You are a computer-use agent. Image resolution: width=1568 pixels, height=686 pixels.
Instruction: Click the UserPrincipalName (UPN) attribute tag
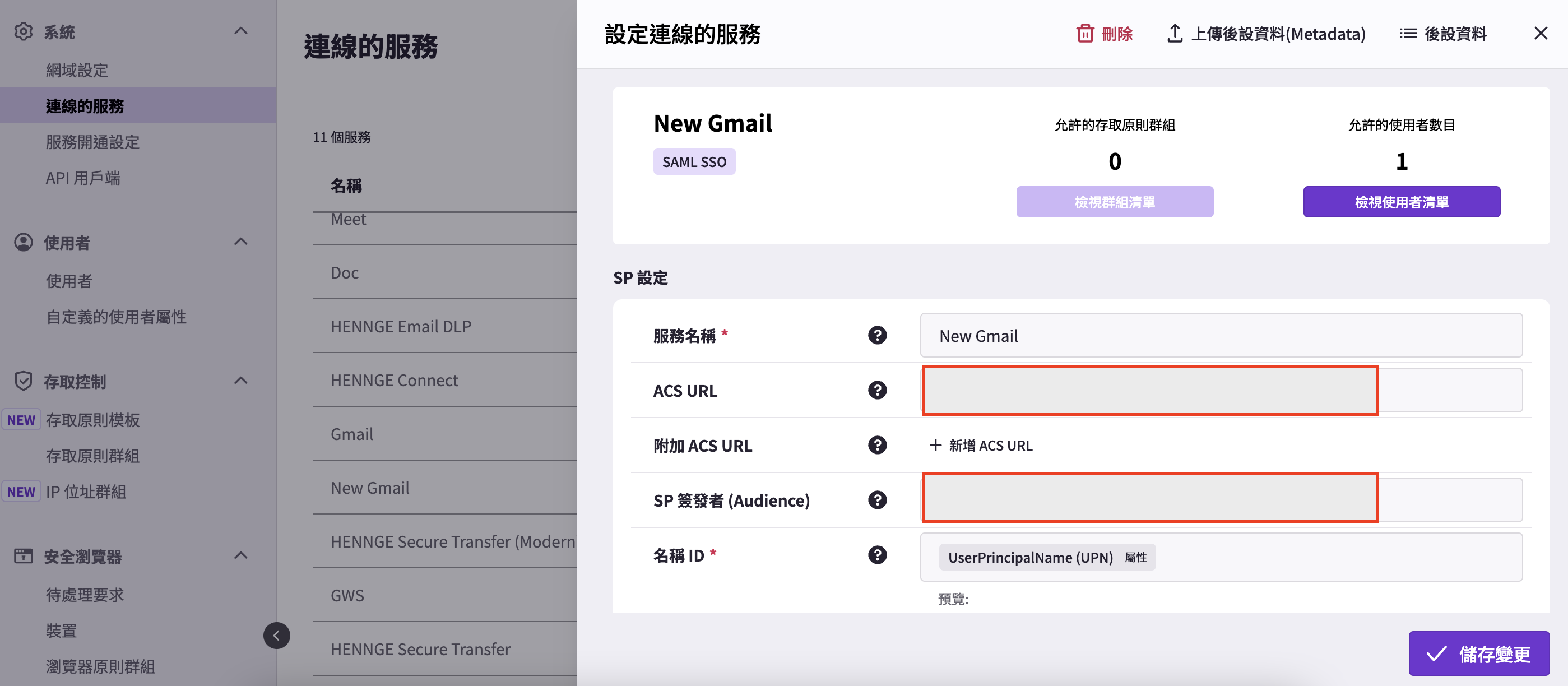pyautogui.click(x=1047, y=557)
